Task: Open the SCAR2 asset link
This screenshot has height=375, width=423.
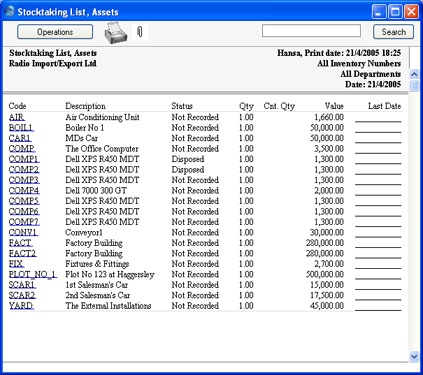Action: pyautogui.click(x=22, y=295)
